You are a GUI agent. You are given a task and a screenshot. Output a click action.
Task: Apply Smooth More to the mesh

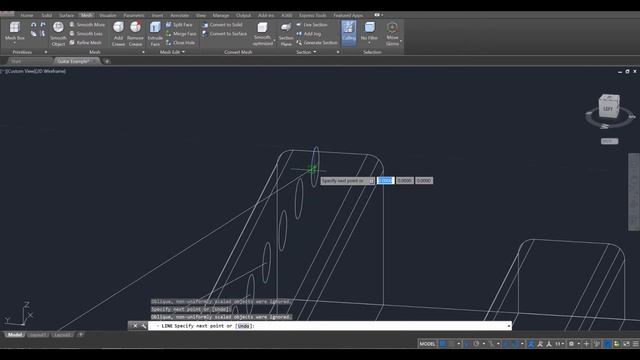(87, 25)
